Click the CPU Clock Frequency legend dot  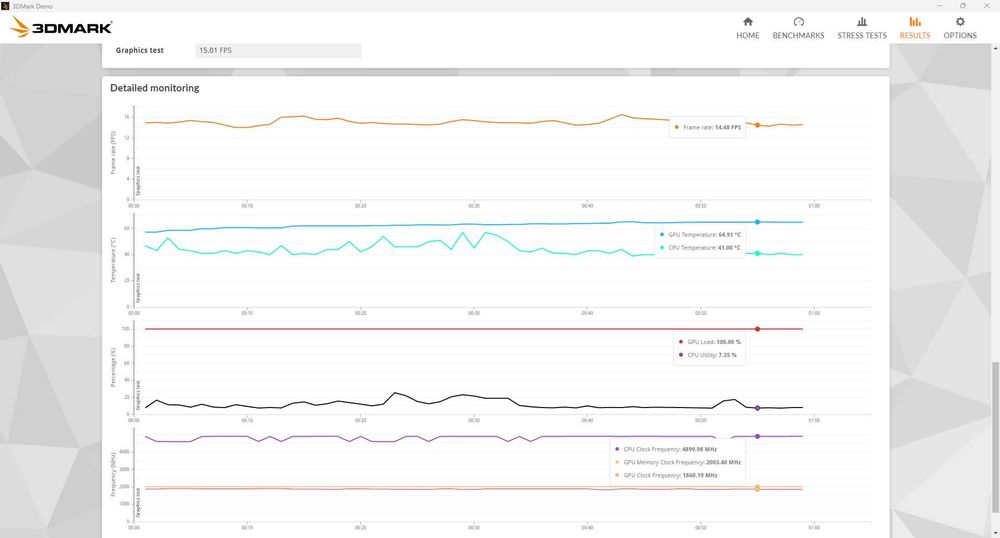pos(617,449)
